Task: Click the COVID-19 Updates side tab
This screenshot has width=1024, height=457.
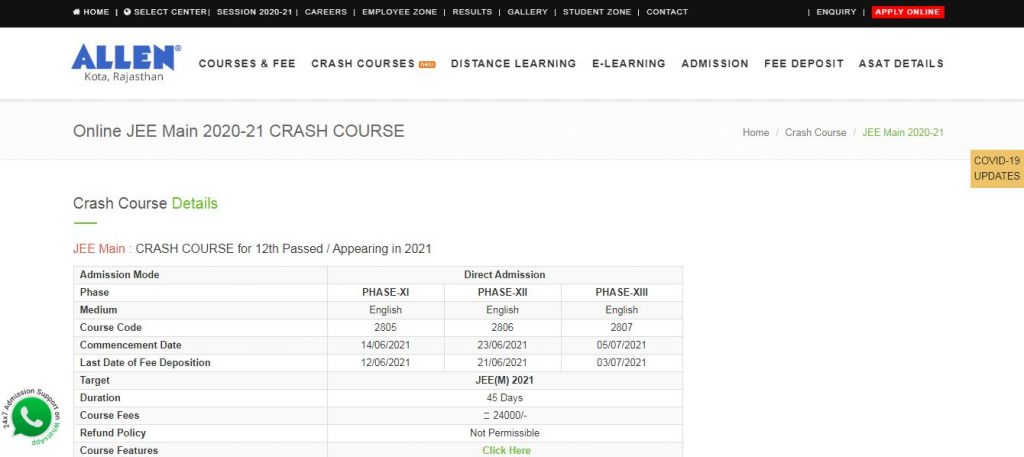Action: [996, 169]
